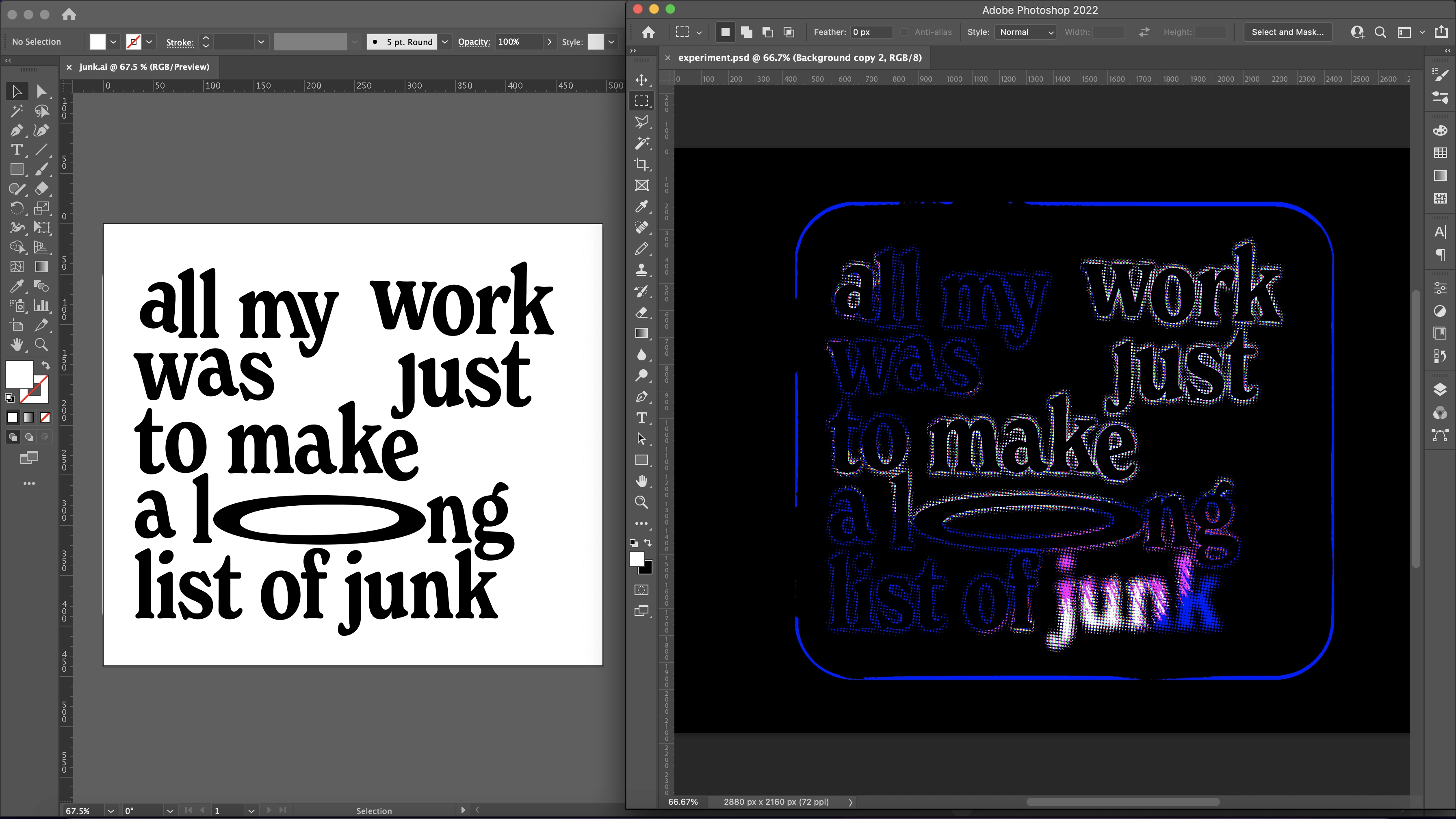
Task: Select the junk.ai document tab
Action: 144,67
